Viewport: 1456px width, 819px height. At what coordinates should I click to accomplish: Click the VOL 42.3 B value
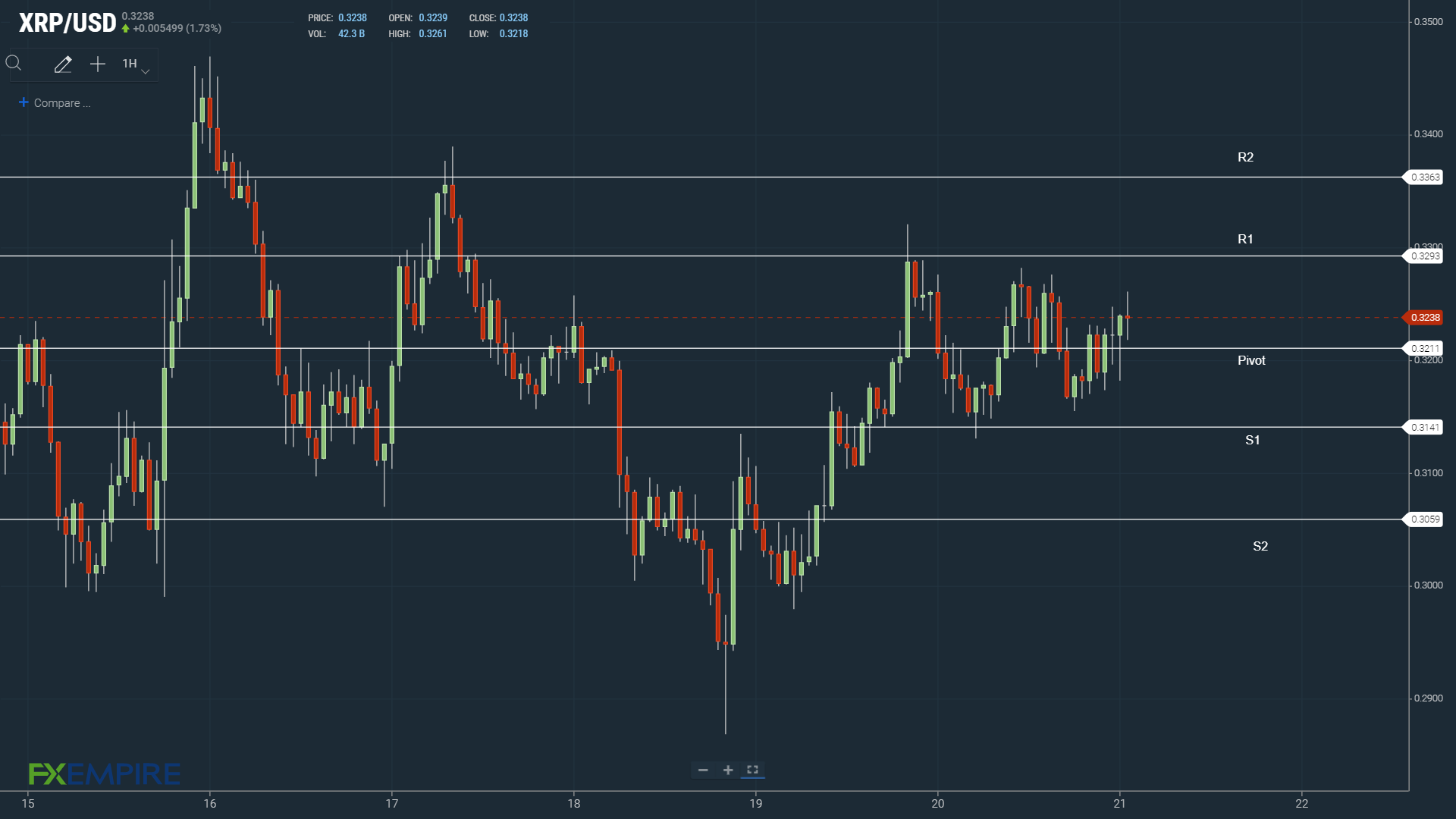[351, 34]
